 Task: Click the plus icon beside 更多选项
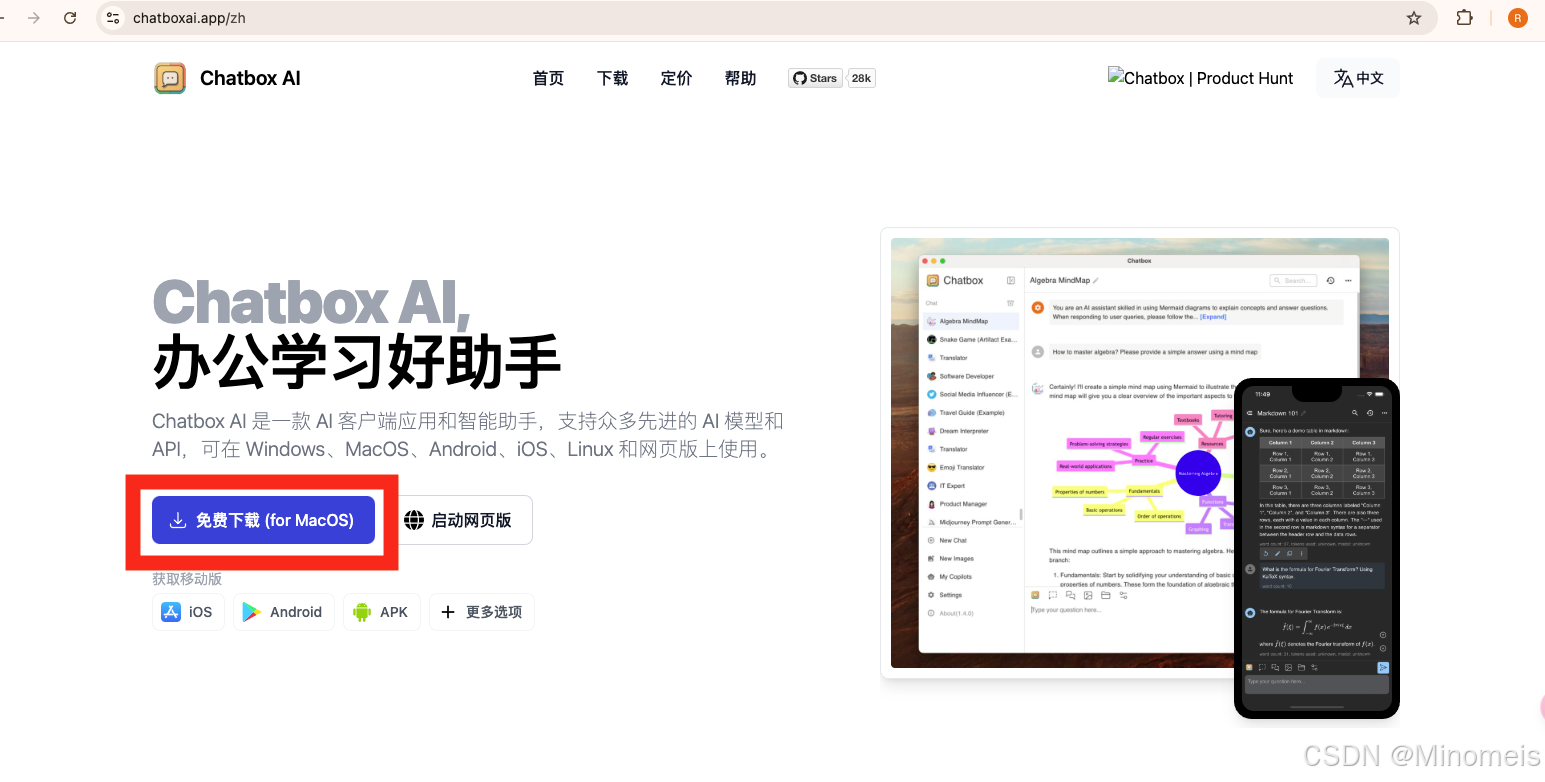448,612
